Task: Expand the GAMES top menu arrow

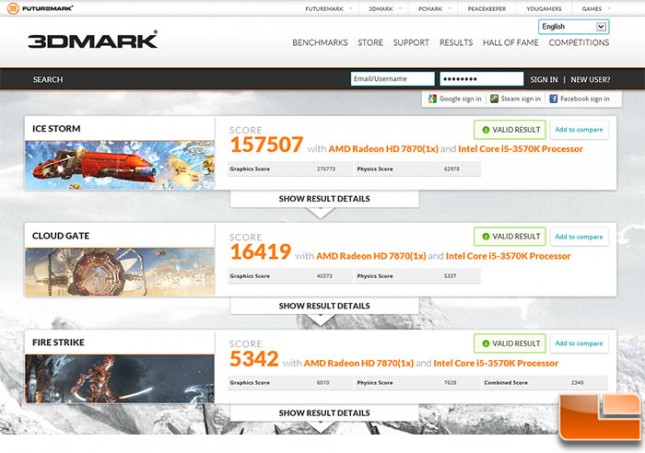Action: [609, 8]
